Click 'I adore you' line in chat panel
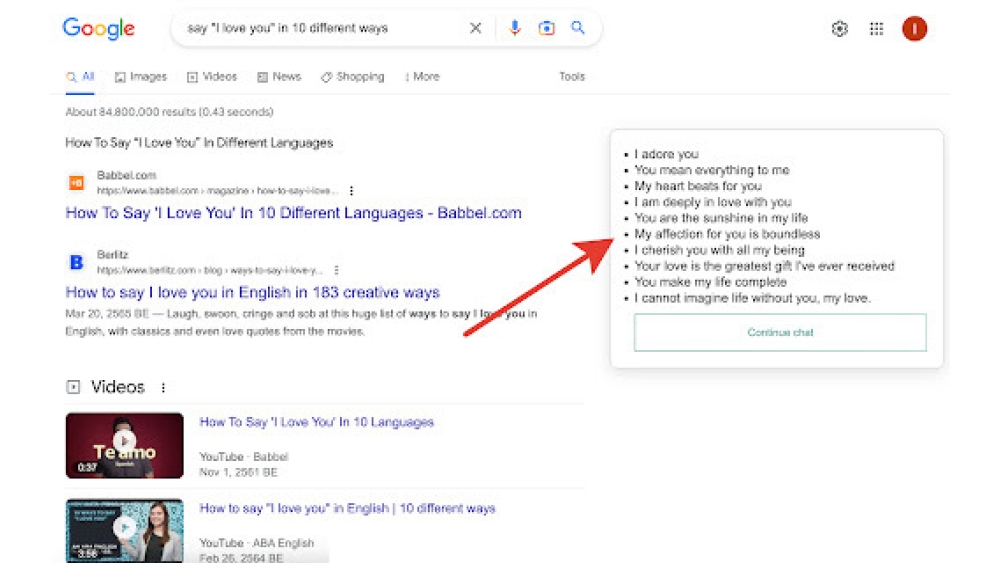 (x=666, y=154)
